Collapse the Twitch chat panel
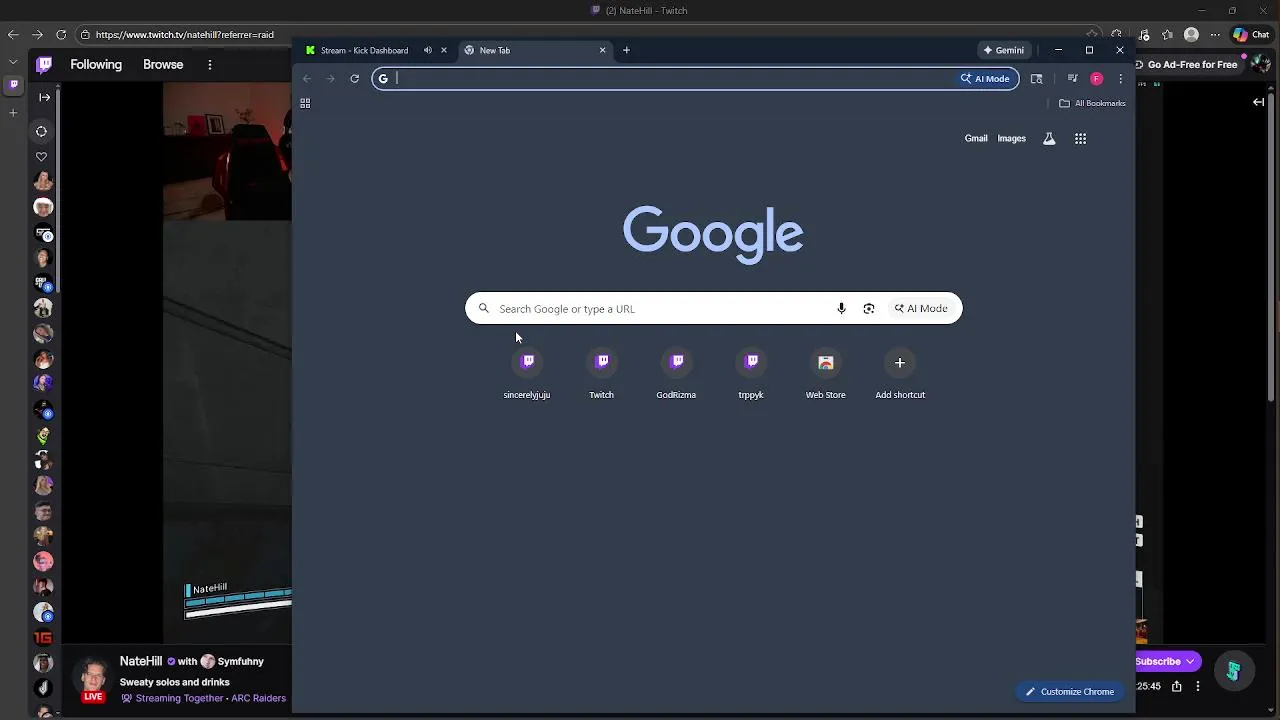 1259,101
